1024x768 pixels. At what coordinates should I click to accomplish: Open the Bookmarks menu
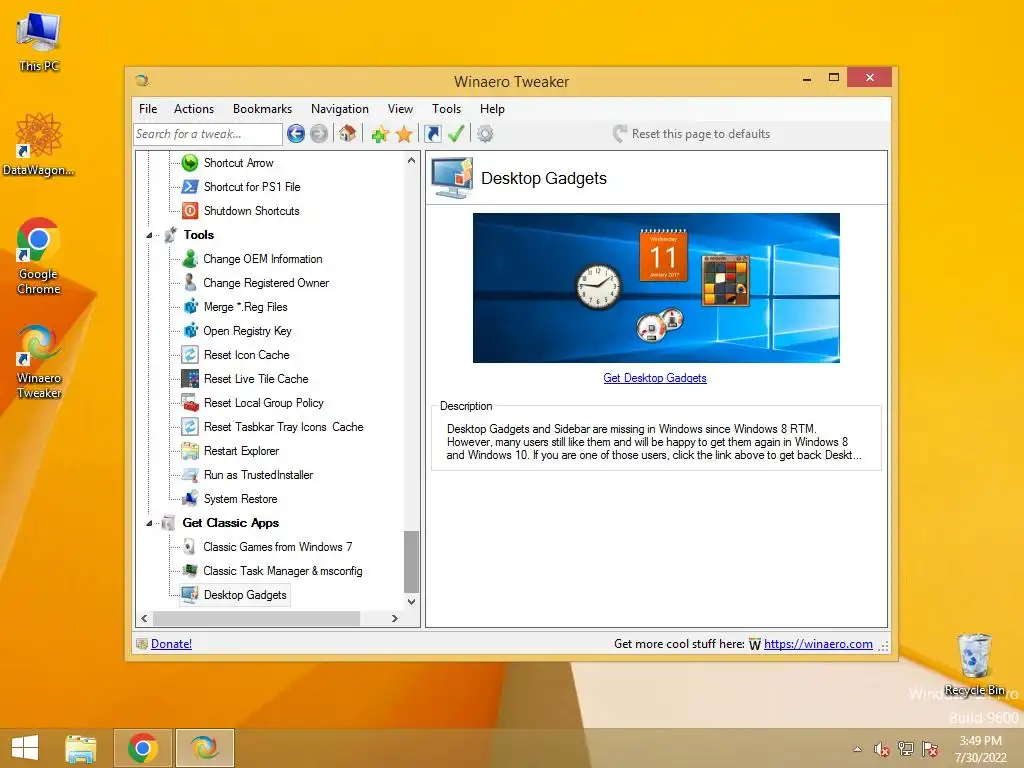point(263,109)
